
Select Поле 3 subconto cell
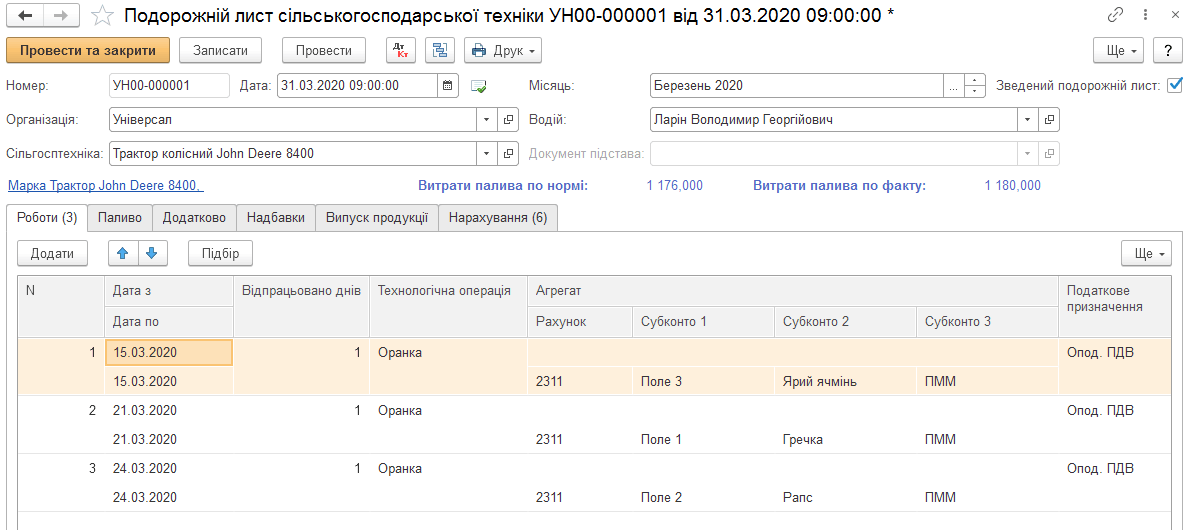[x=703, y=382]
